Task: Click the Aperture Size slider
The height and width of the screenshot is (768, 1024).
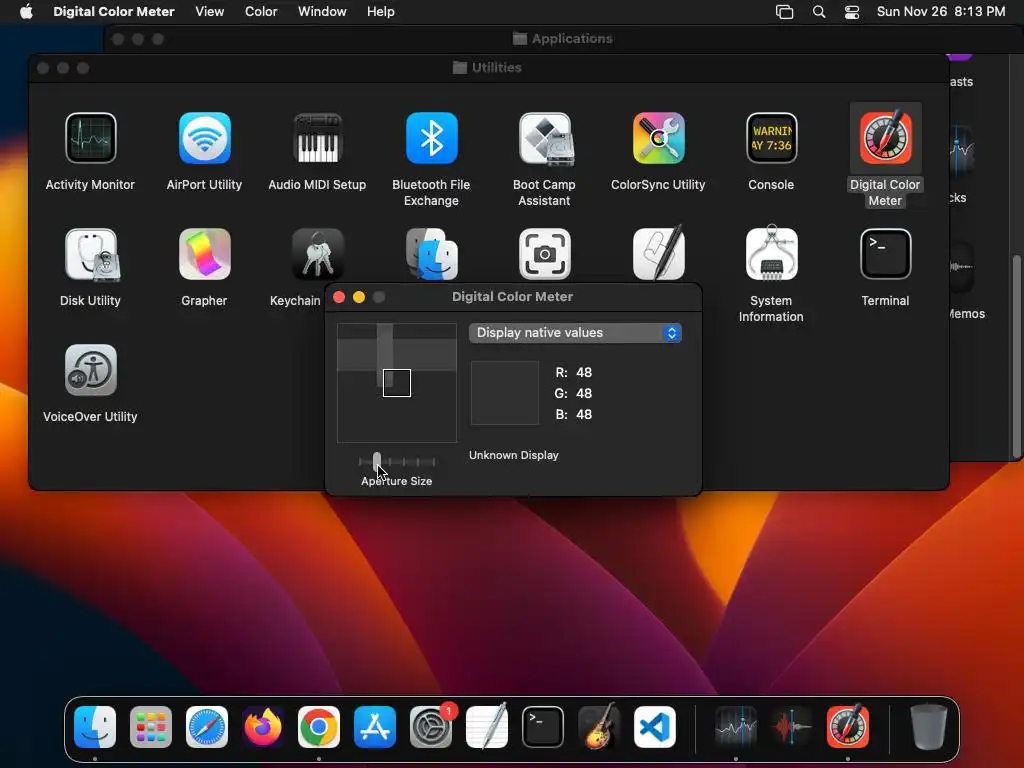Action: pyautogui.click(x=397, y=462)
